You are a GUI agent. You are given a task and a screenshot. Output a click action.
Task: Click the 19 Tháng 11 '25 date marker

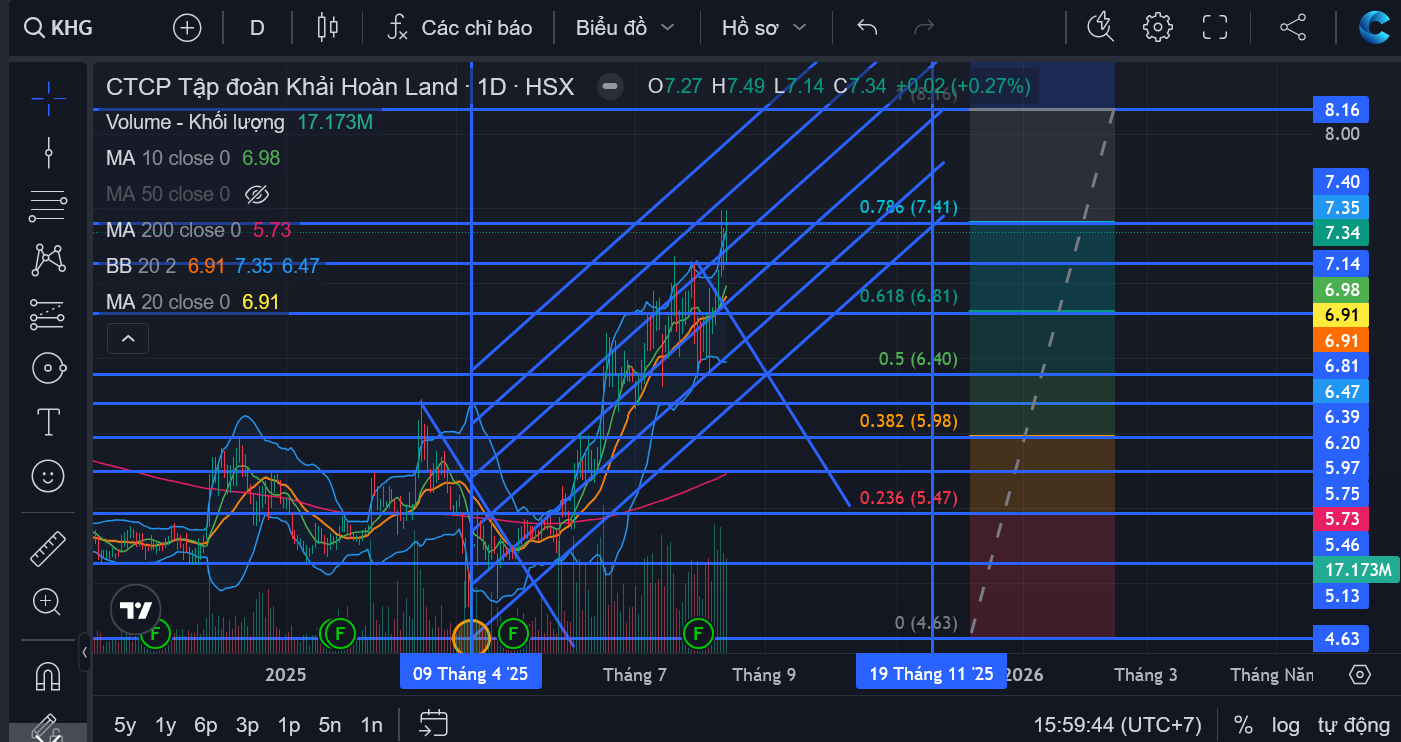[931, 674]
